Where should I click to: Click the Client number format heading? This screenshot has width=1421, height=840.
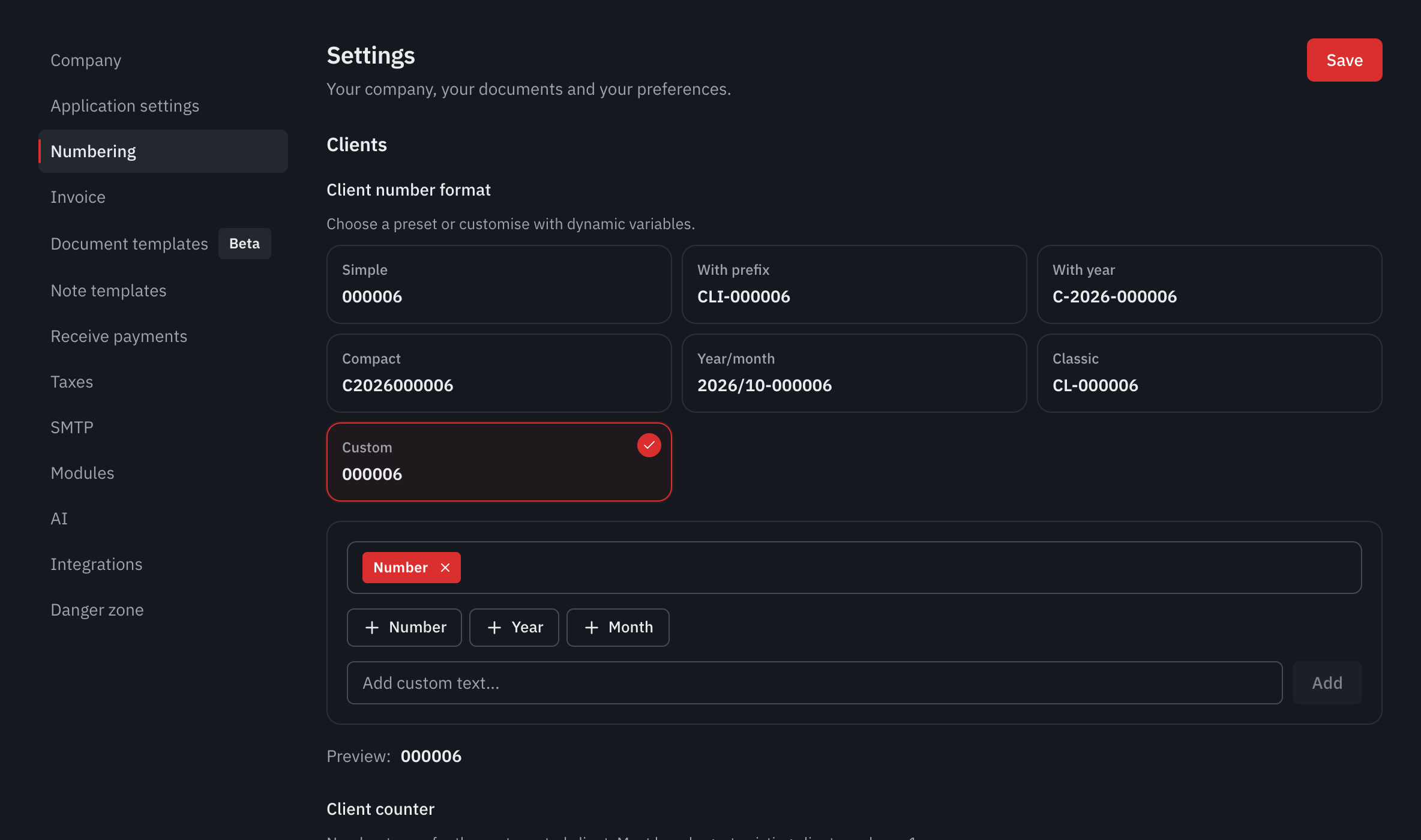pos(409,190)
